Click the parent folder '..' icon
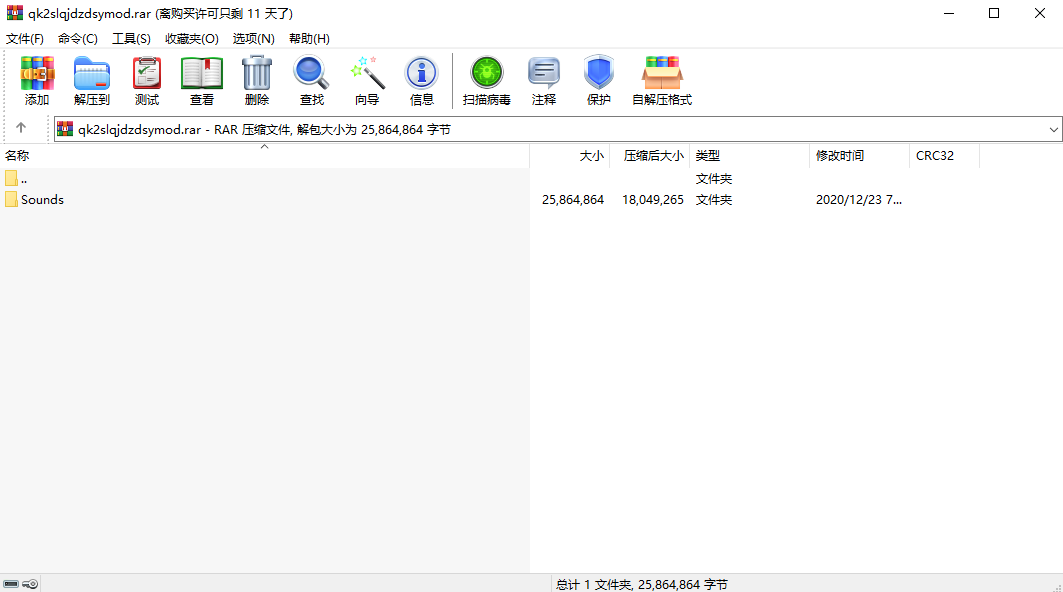This screenshot has height=592, width=1063. [11, 178]
